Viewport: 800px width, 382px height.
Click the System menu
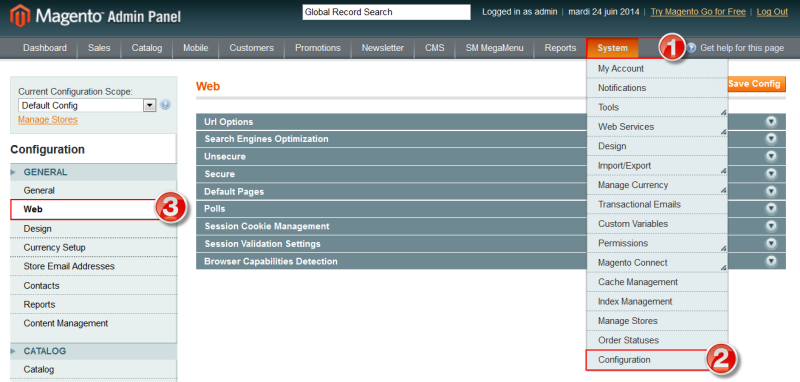pyautogui.click(x=612, y=48)
